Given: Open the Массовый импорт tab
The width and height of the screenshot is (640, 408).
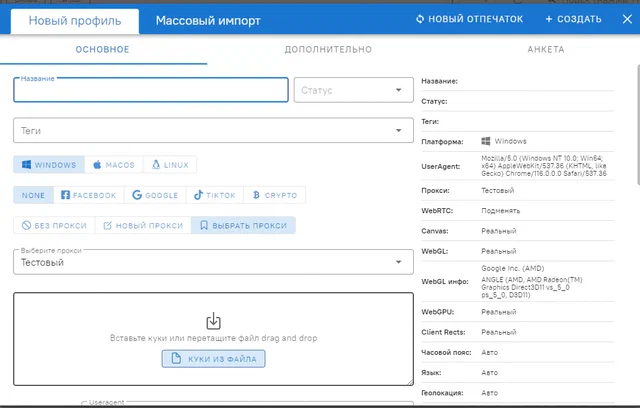Looking at the screenshot, I should pyautogui.click(x=208, y=20).
